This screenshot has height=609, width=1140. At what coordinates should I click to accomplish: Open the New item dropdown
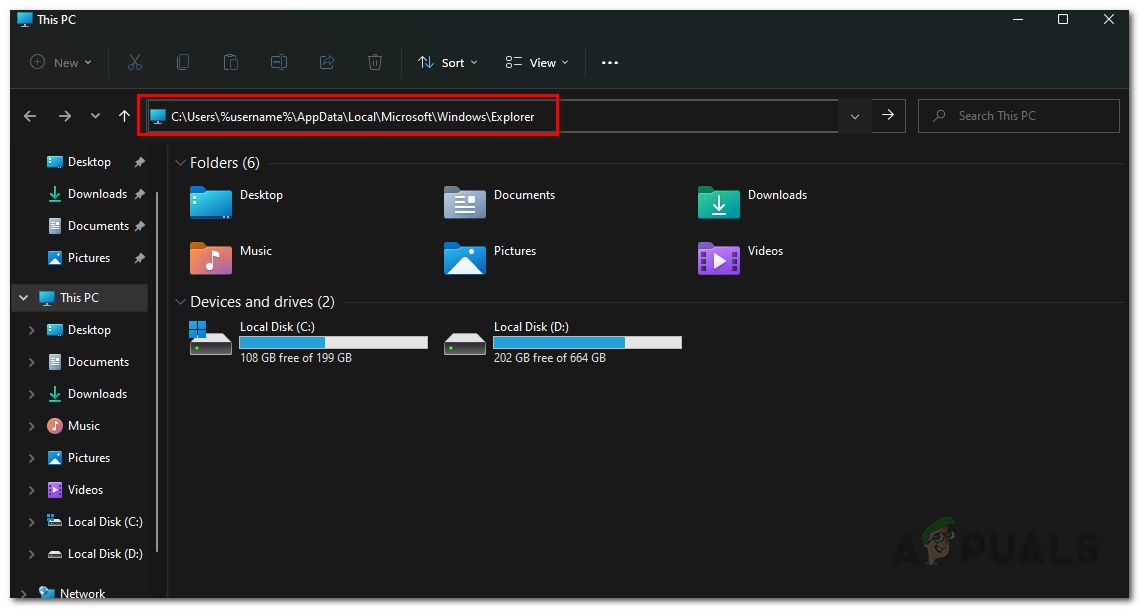pos(61,62)
